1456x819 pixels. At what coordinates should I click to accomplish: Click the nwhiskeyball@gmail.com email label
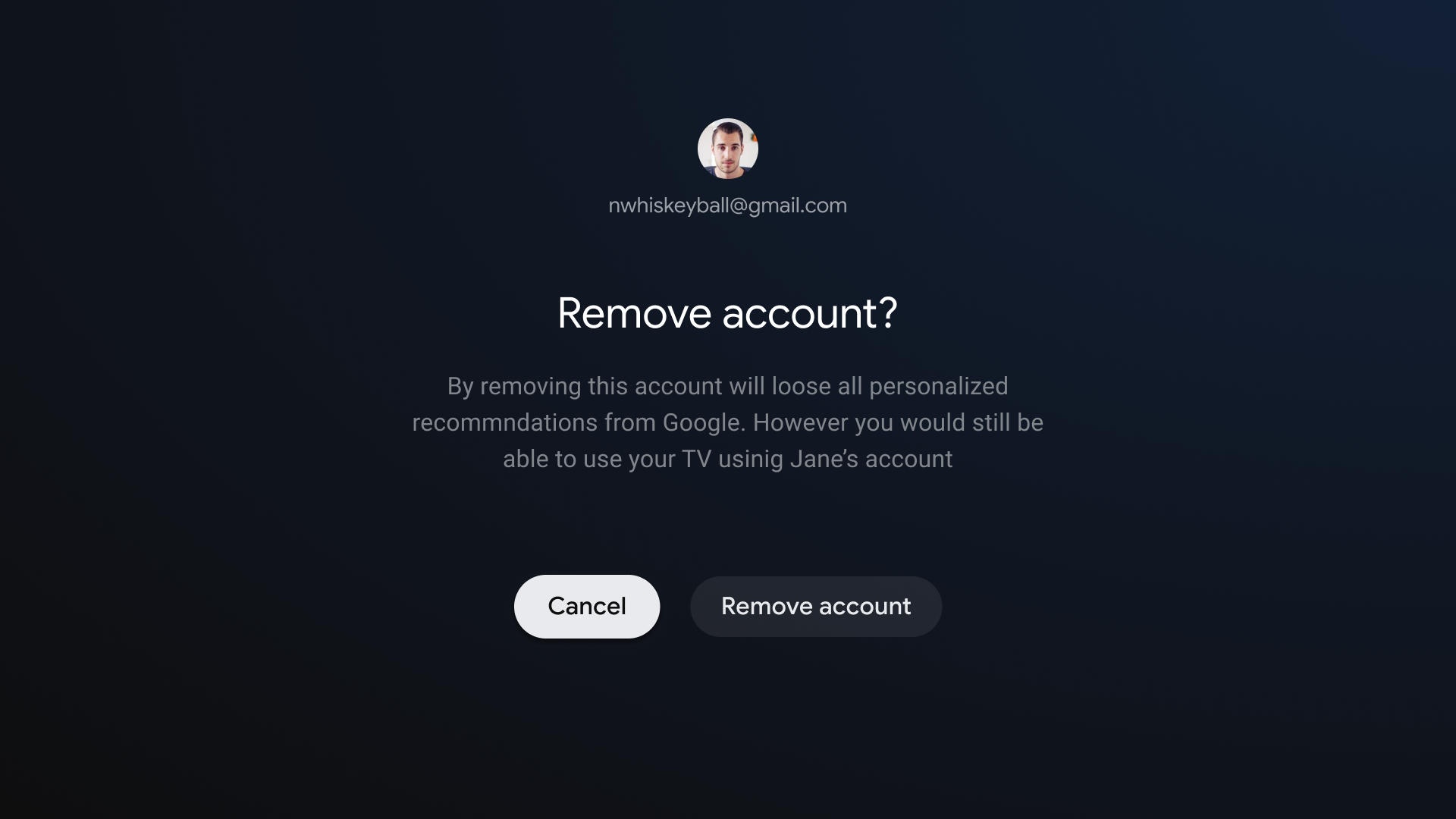coord(728,205)
